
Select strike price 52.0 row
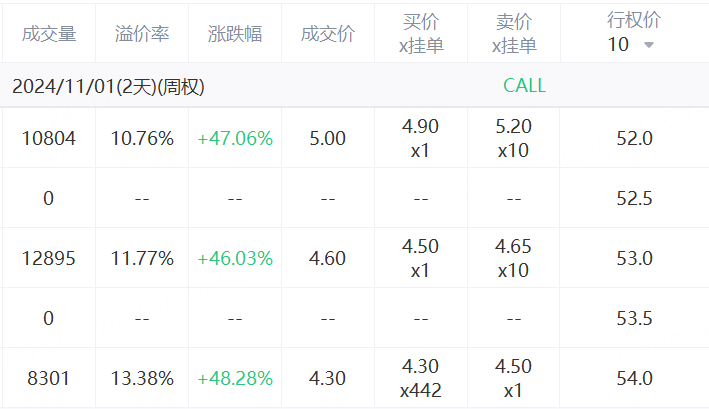[634, 138]
